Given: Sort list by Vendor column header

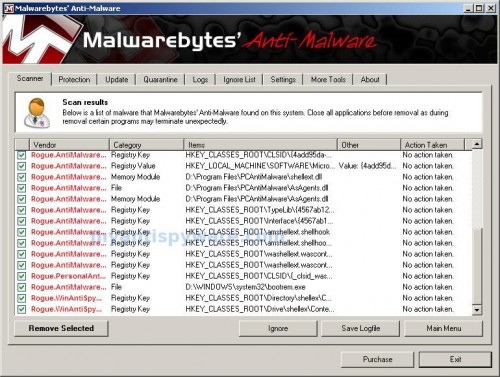Looking at the screenshot, I should tap(69, 145).
